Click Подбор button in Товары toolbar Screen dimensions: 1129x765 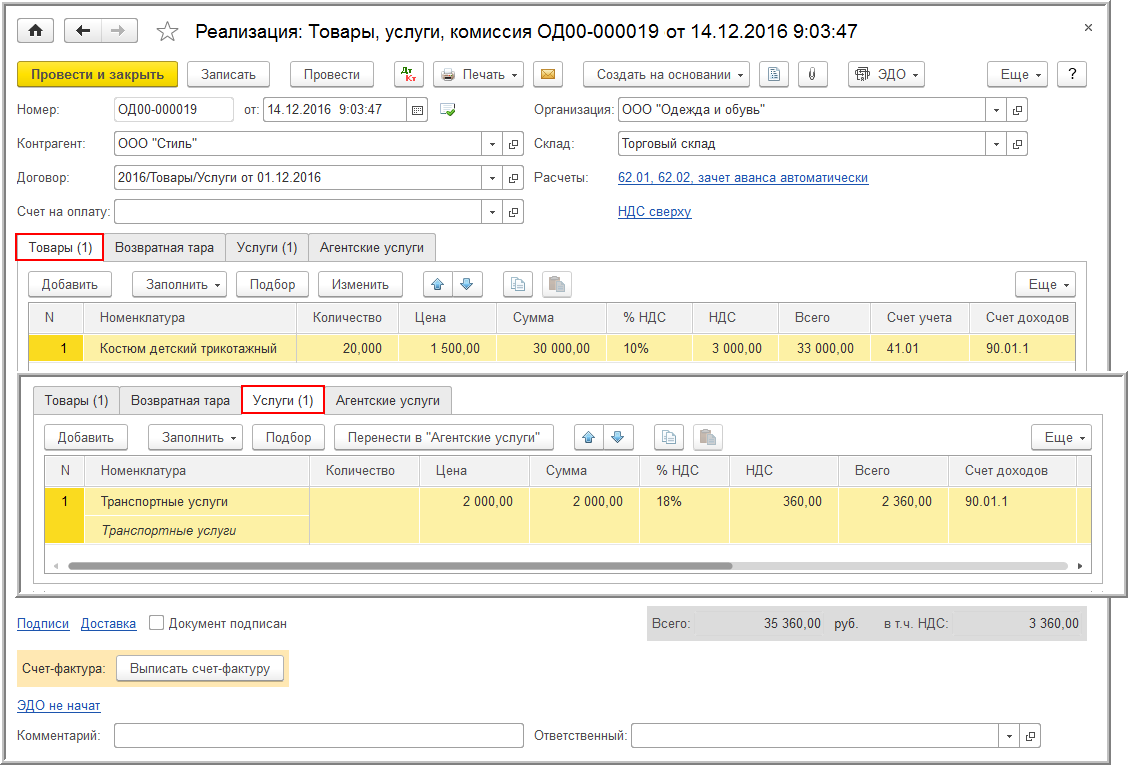click(x=272, y=285)
